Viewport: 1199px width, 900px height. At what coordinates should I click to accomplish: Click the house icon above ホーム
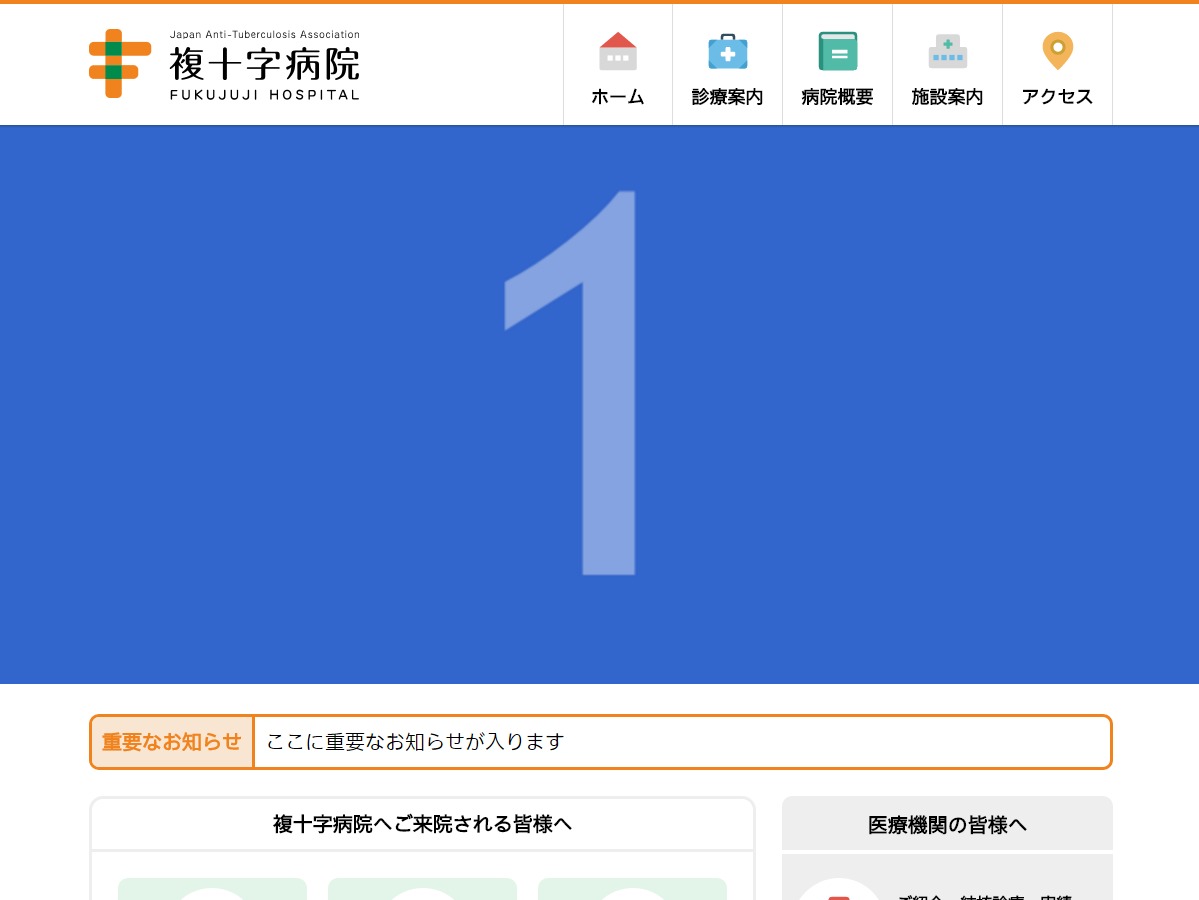[618, 51]
